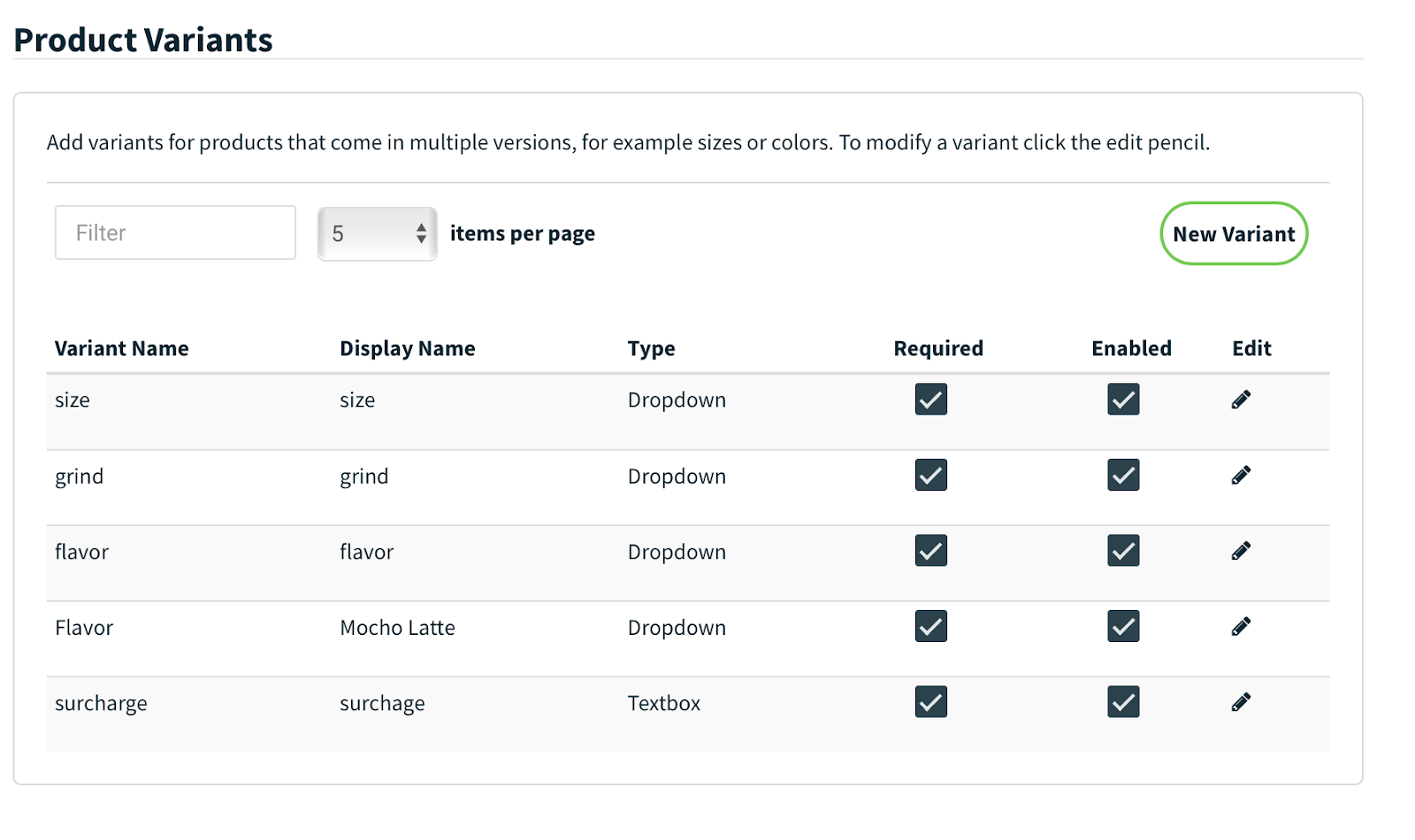Click 'items per page' label

(523, 233)
